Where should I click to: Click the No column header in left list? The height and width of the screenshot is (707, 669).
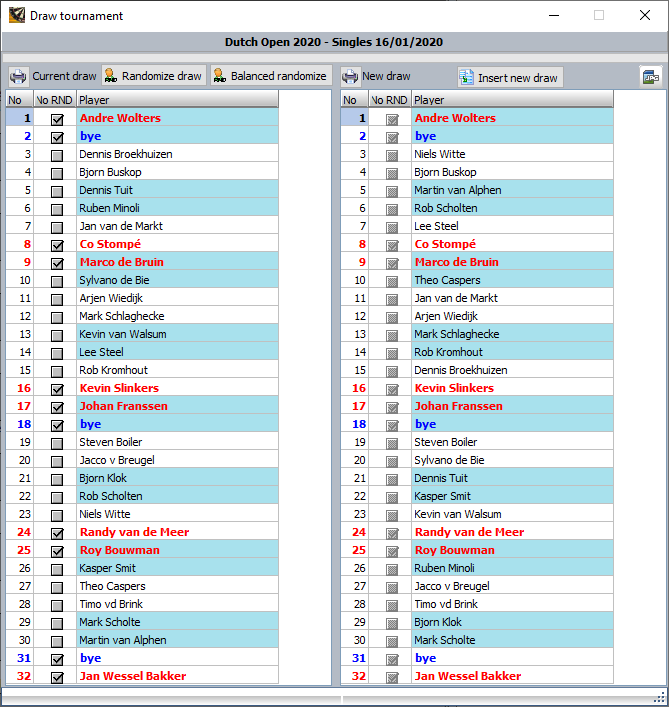pos(18,100)
